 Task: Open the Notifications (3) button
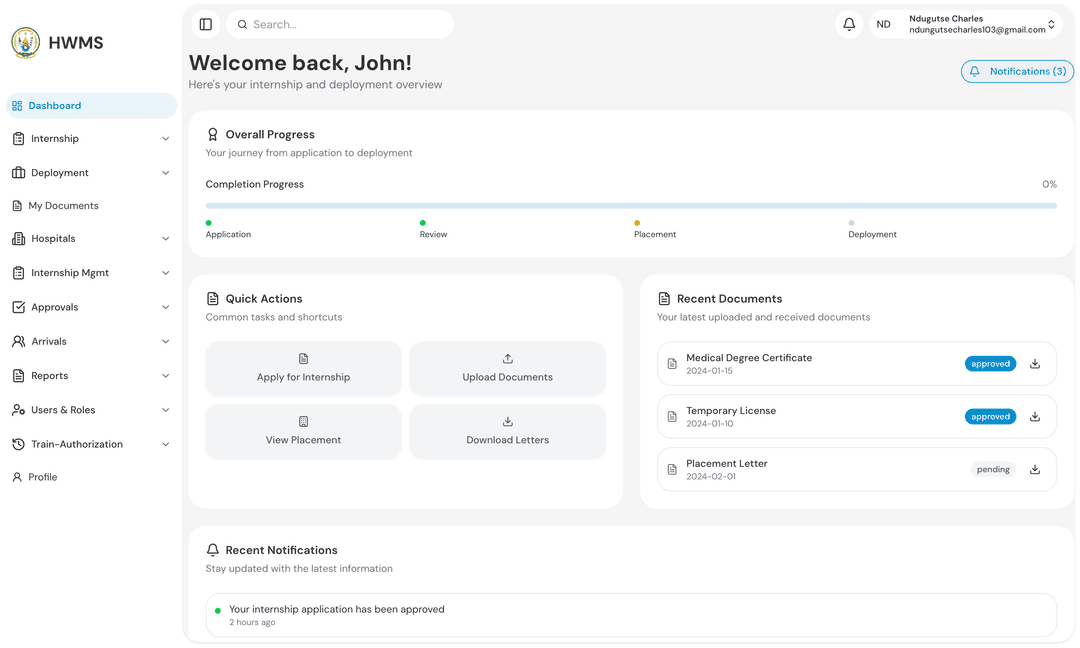1017,72
